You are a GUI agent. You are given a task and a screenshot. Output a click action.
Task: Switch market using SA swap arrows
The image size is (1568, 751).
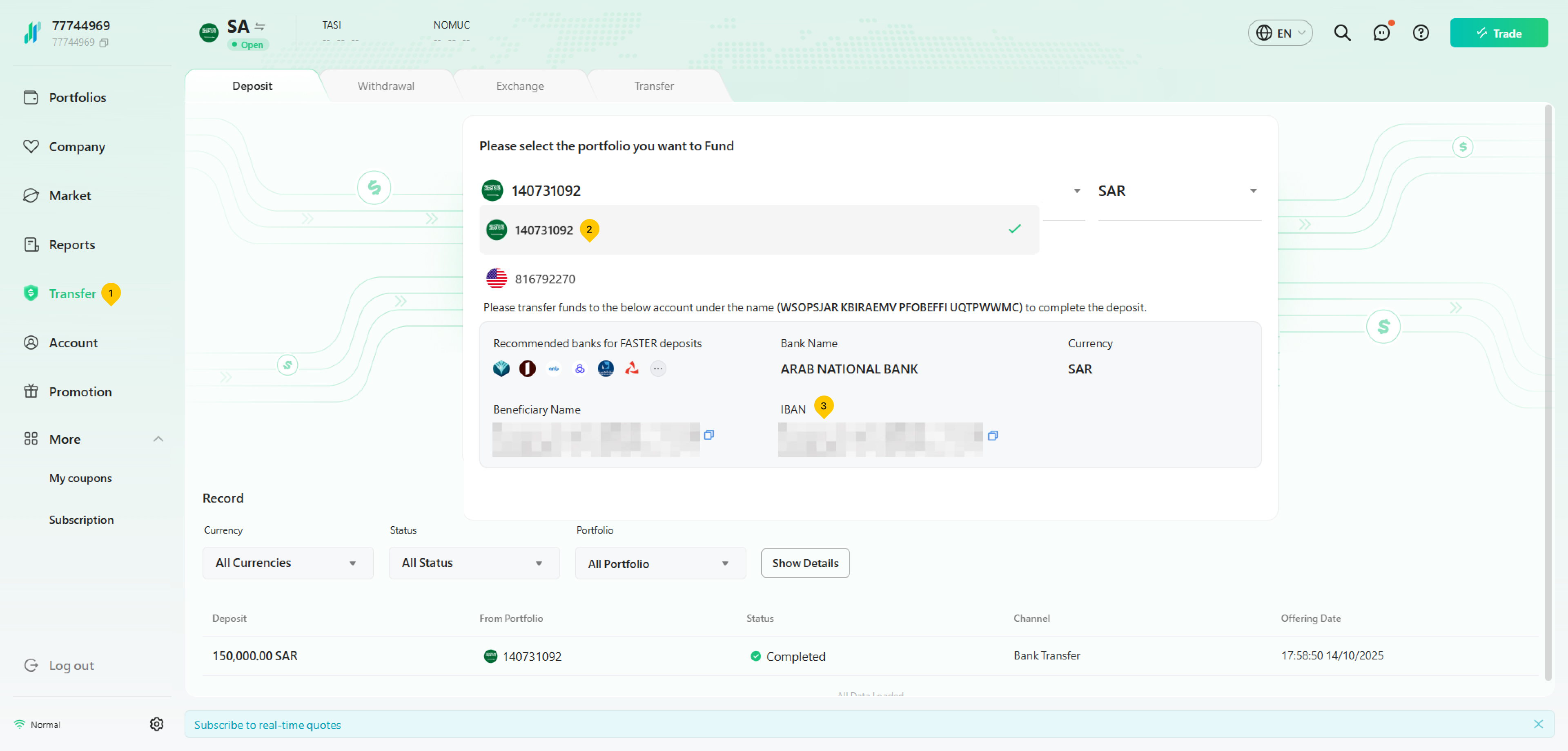click(x=260, y=26)
